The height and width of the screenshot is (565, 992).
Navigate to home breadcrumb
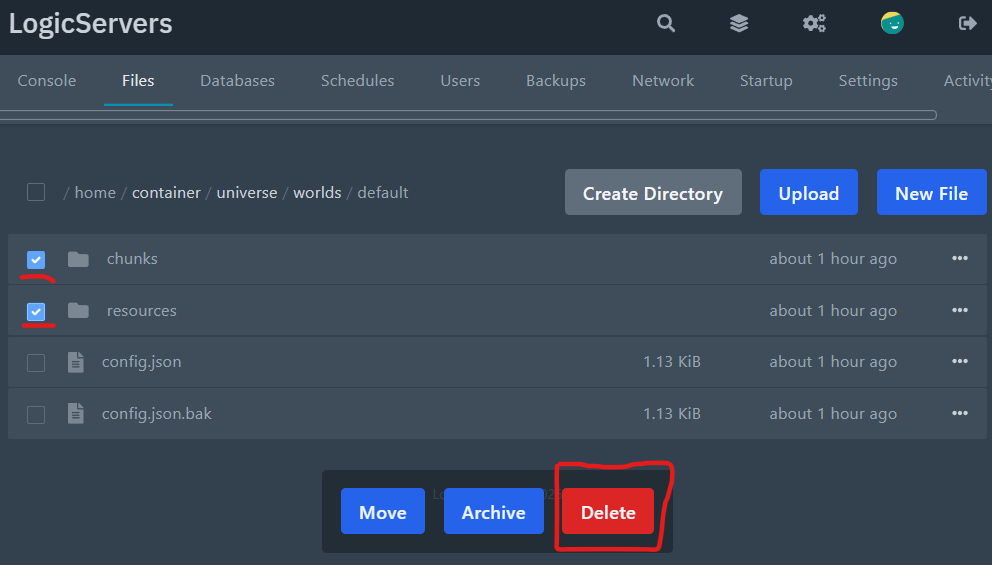(95, 192)
